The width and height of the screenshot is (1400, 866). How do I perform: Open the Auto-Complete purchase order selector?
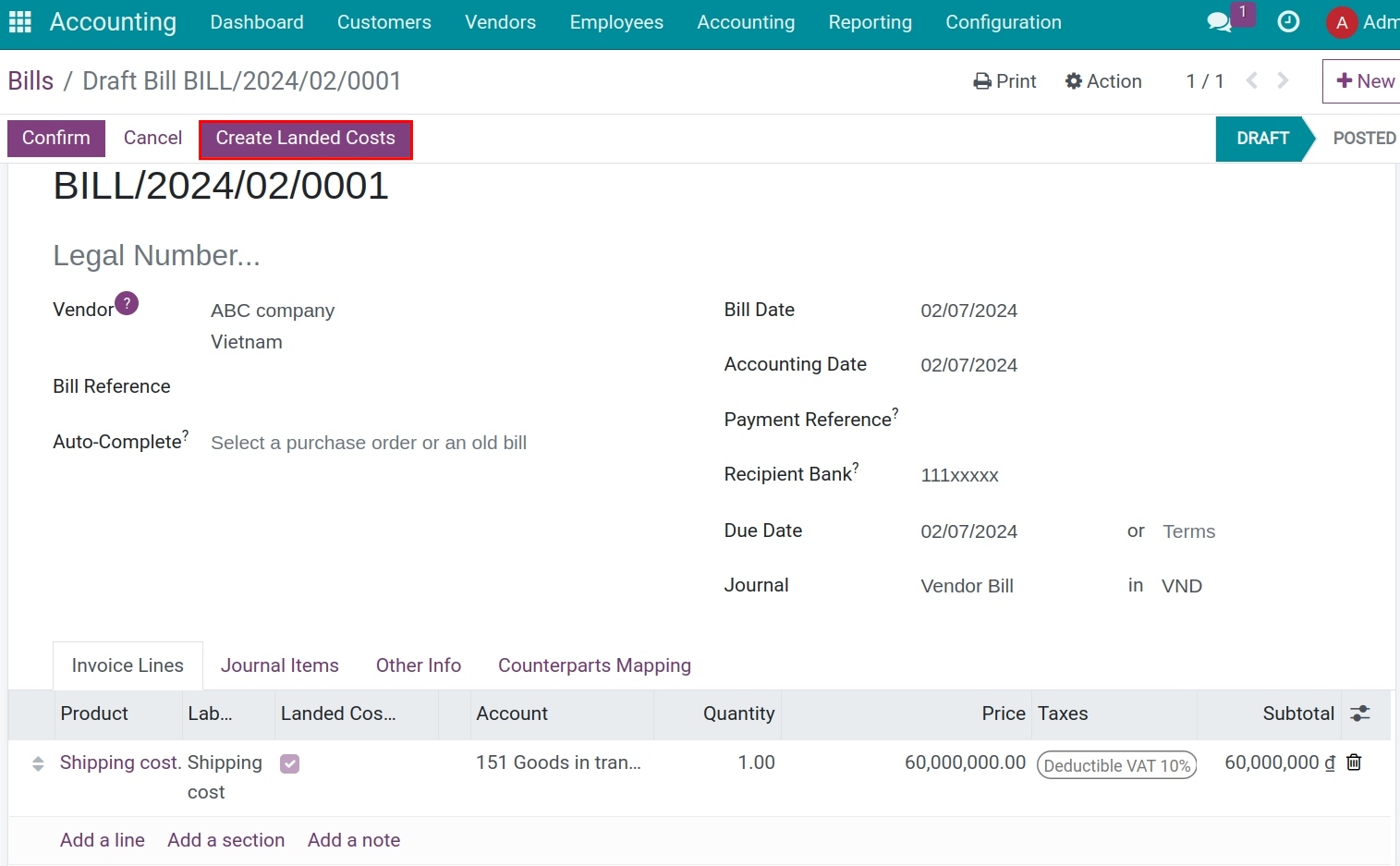(x=369, y=443)
